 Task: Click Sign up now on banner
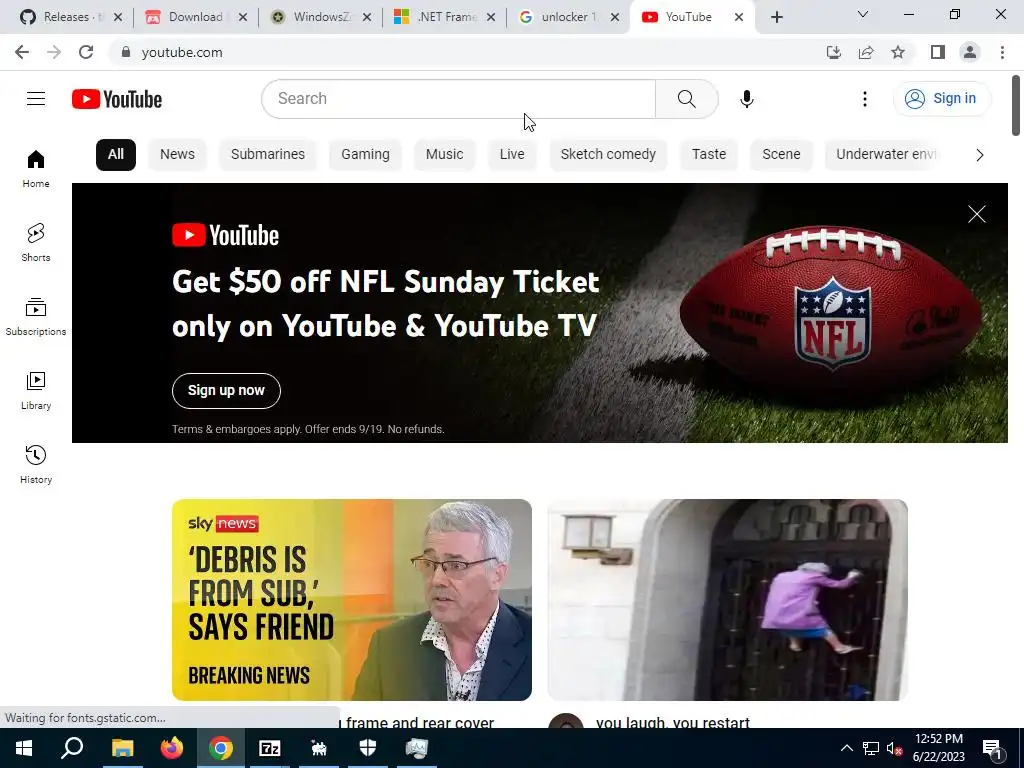226,391
